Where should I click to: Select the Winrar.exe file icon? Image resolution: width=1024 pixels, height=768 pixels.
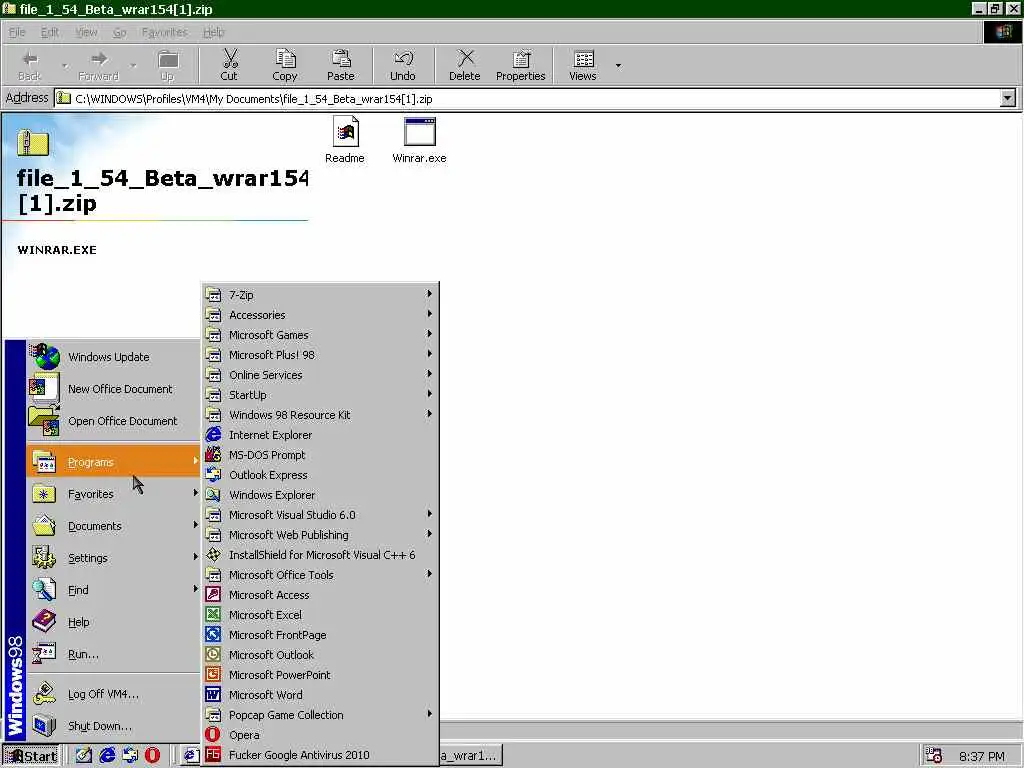(x=419, y=140)
